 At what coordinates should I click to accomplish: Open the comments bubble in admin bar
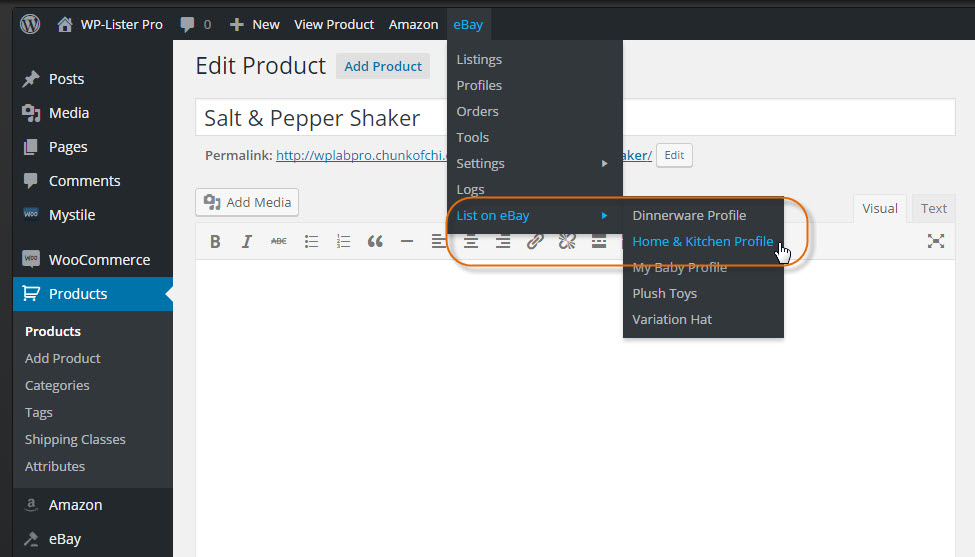pos(187,24)
